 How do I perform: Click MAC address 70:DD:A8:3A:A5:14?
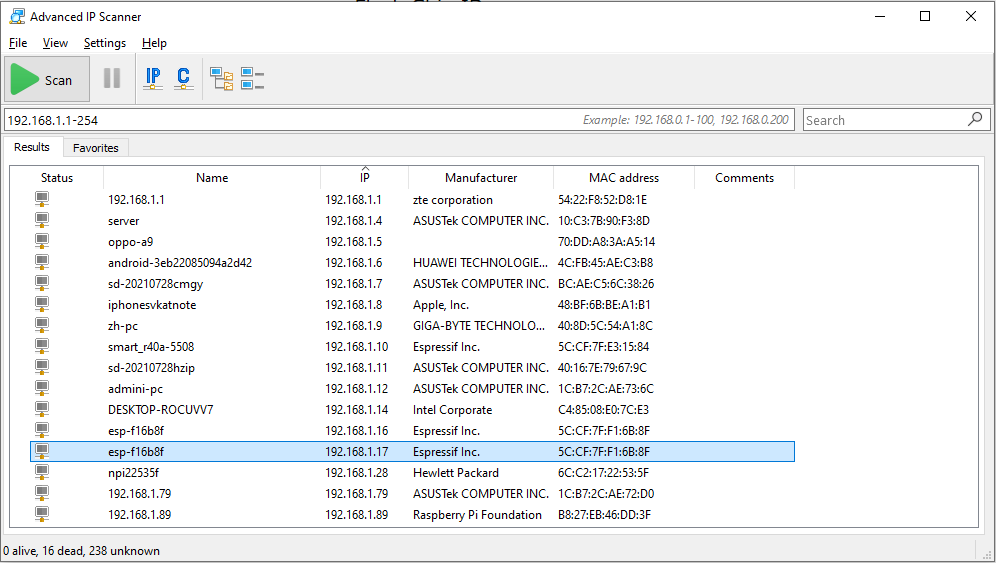click(606, 242)
